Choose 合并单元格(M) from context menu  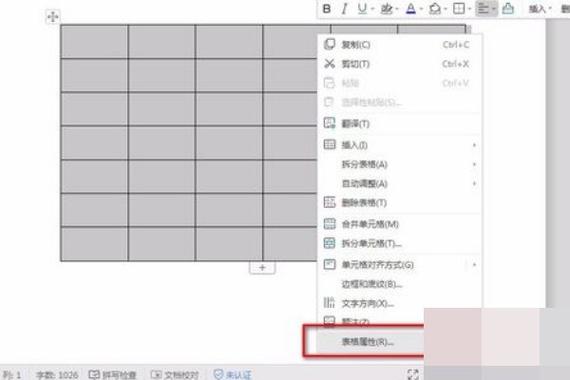point(399,224)
